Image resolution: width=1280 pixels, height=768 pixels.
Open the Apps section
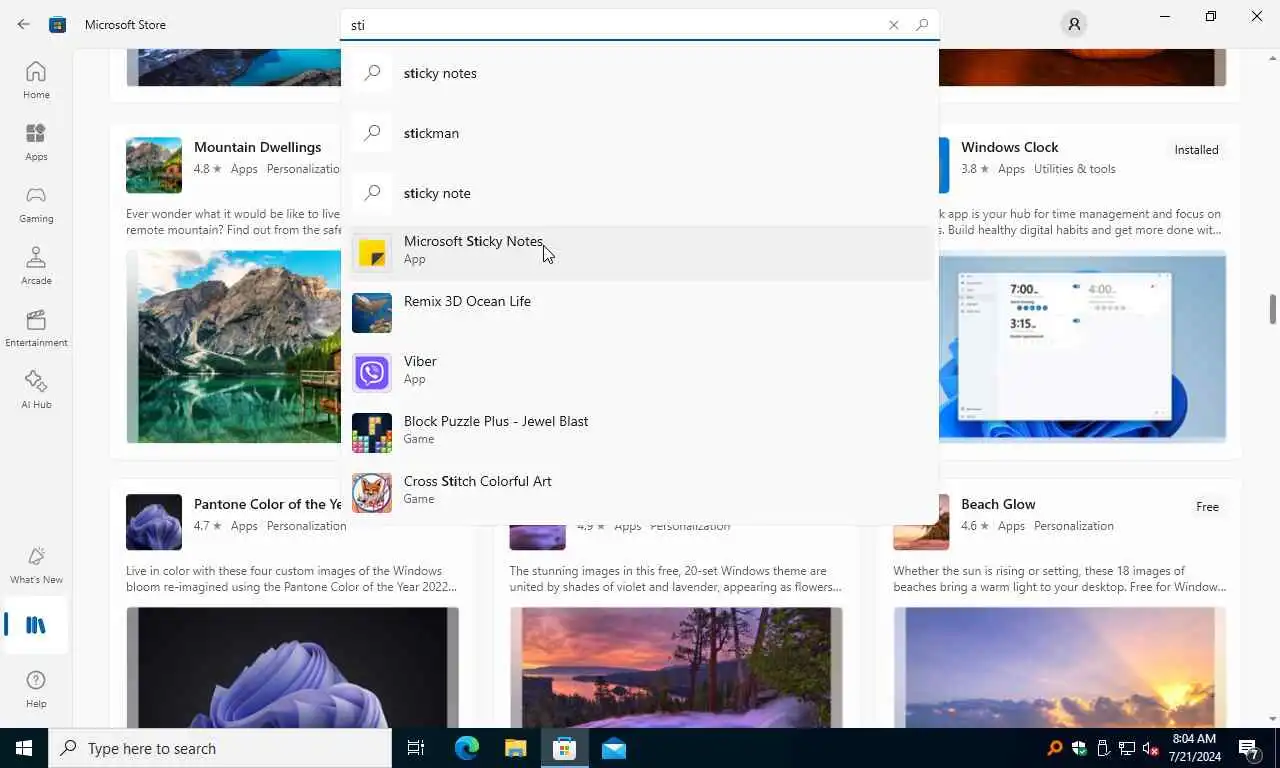pyautogui.click(x=36, y=142)
